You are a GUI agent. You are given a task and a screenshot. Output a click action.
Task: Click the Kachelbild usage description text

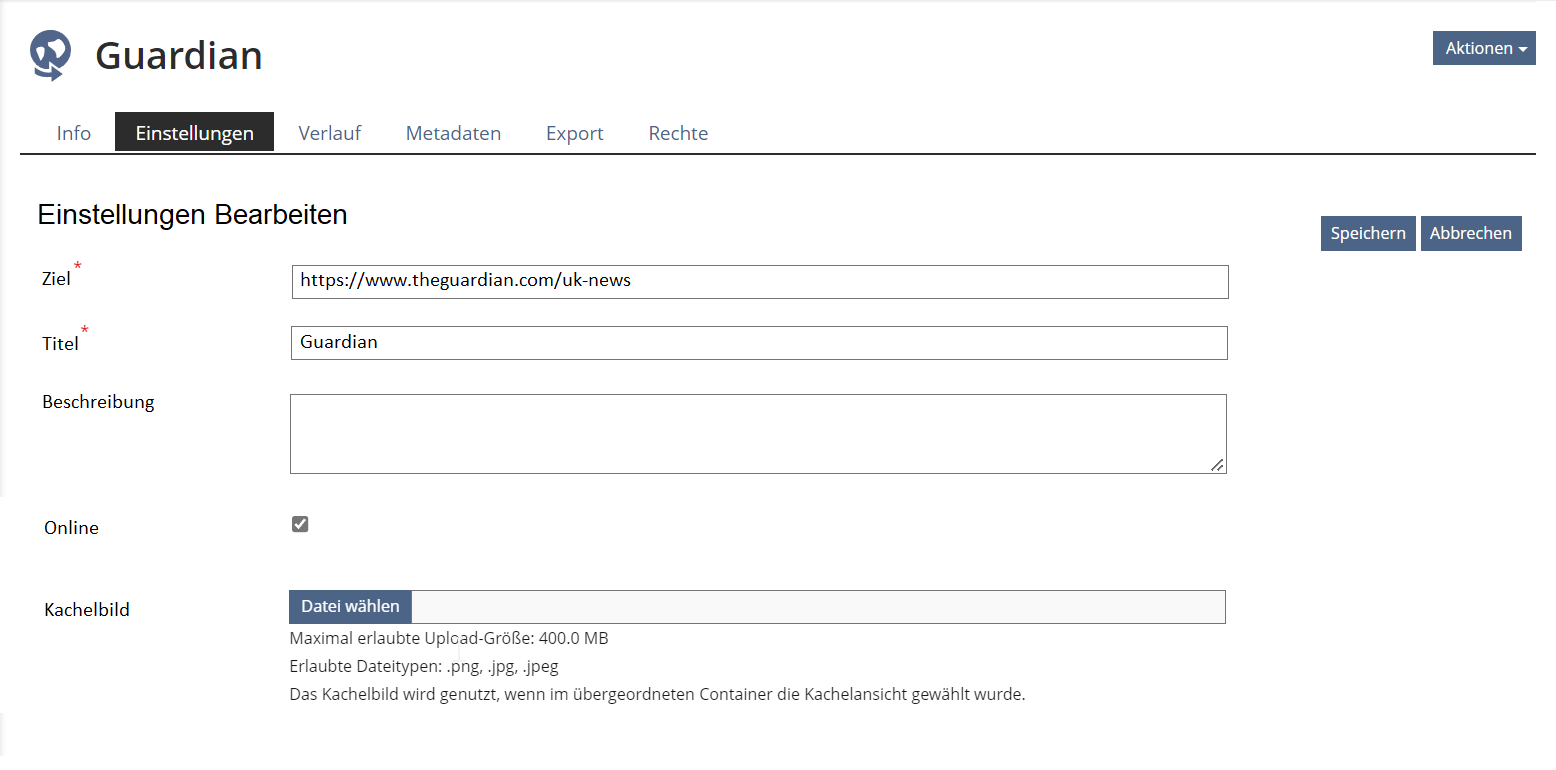(x=657, y=694)
